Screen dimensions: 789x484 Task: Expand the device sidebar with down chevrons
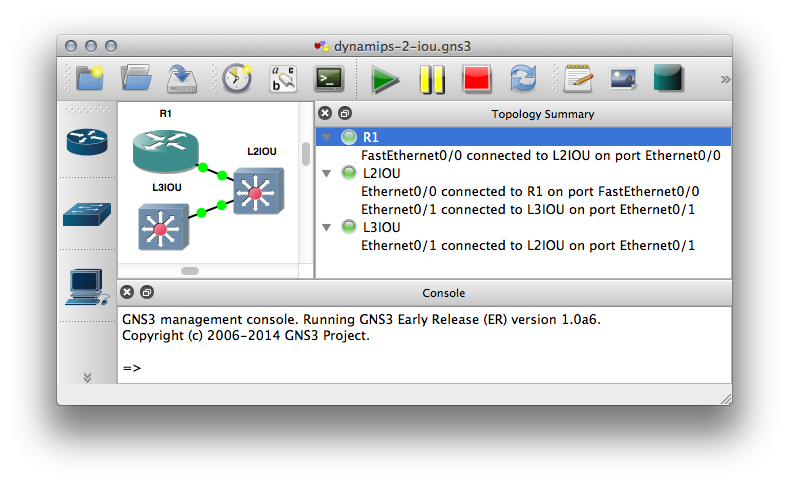(x=87, y=377)
